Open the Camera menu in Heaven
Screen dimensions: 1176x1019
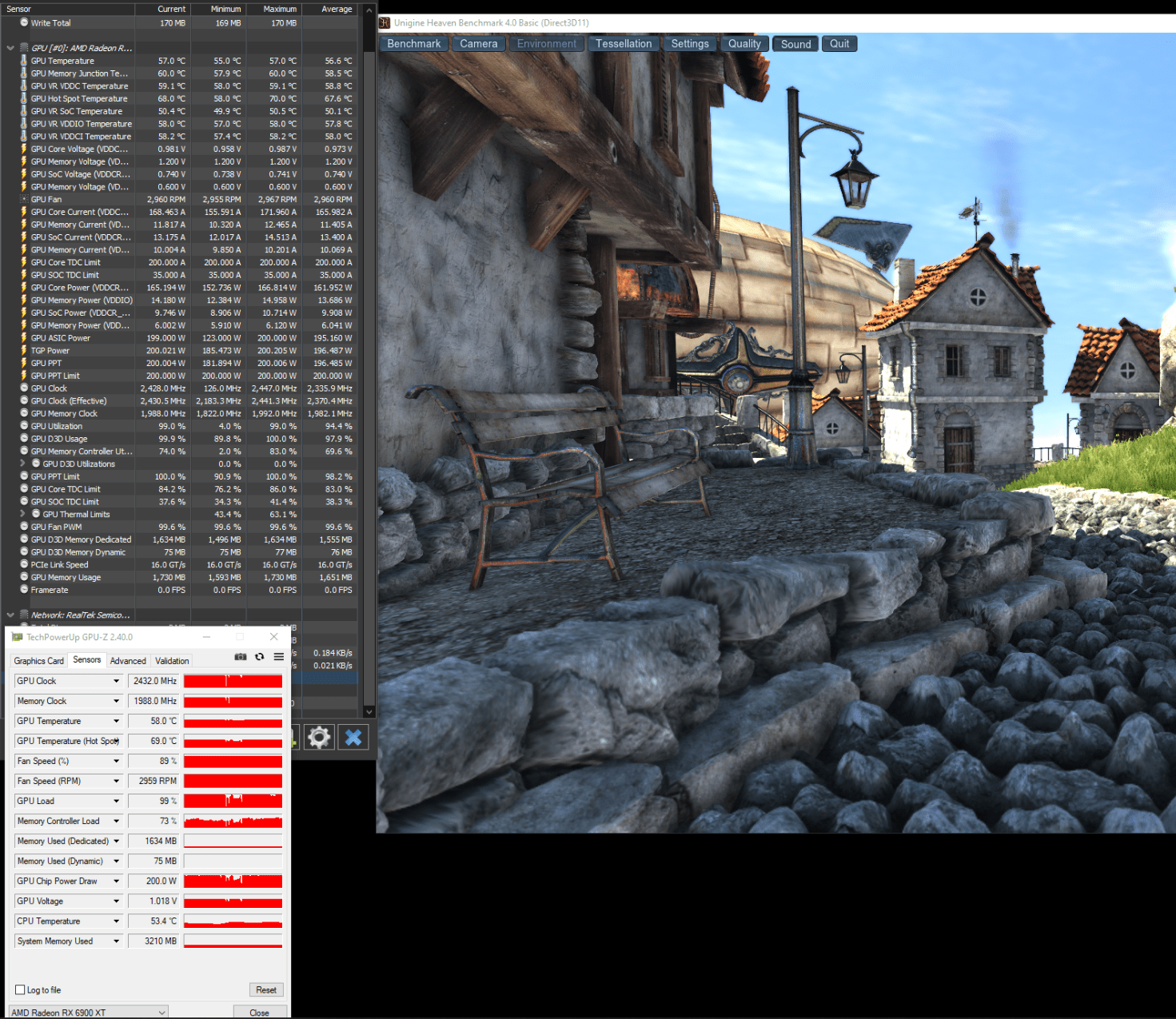click(479, 44)
